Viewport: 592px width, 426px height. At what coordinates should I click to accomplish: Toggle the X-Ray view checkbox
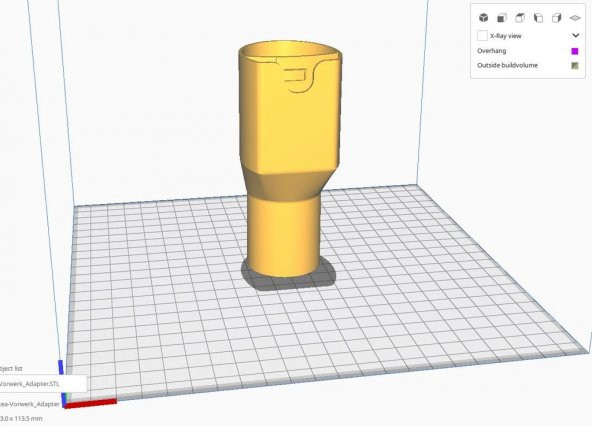pos(482,36)
